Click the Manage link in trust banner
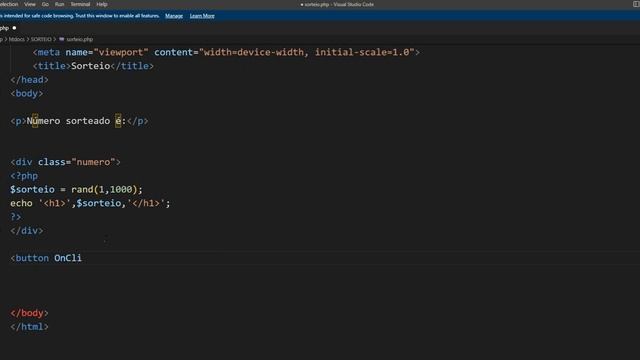Image resolution: width=640 pixels, height=360 pixels. (174, 16)
